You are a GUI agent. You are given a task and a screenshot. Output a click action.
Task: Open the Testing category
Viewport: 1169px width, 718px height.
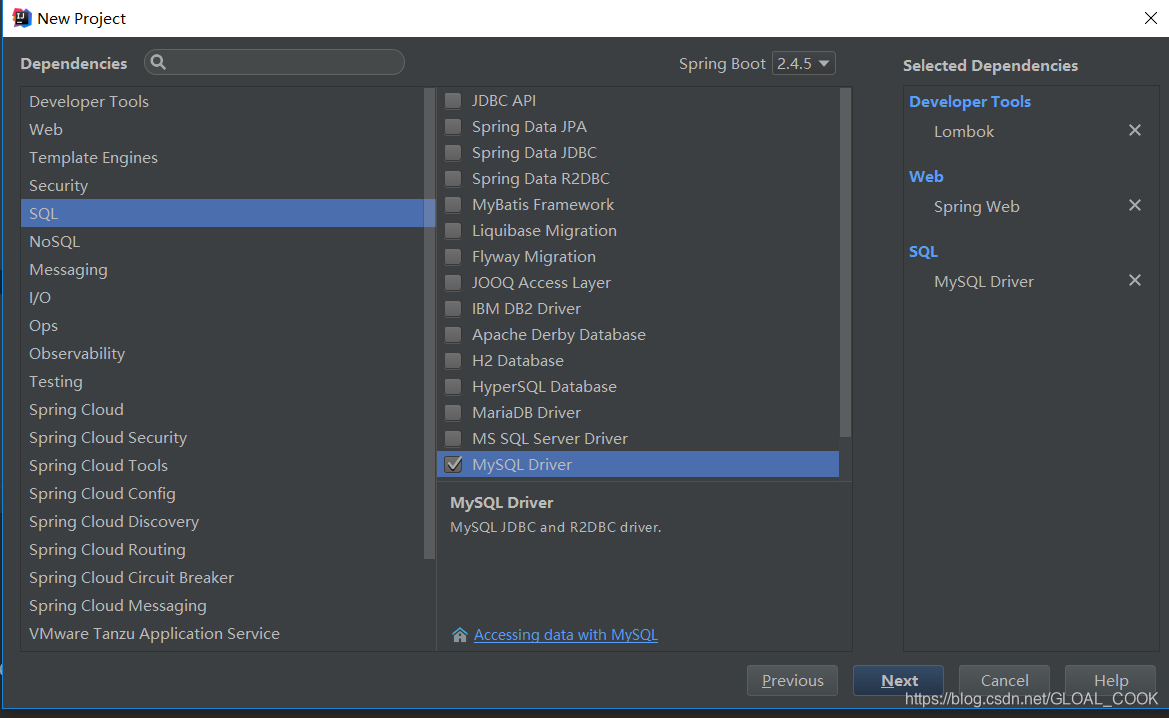[223, 381]
